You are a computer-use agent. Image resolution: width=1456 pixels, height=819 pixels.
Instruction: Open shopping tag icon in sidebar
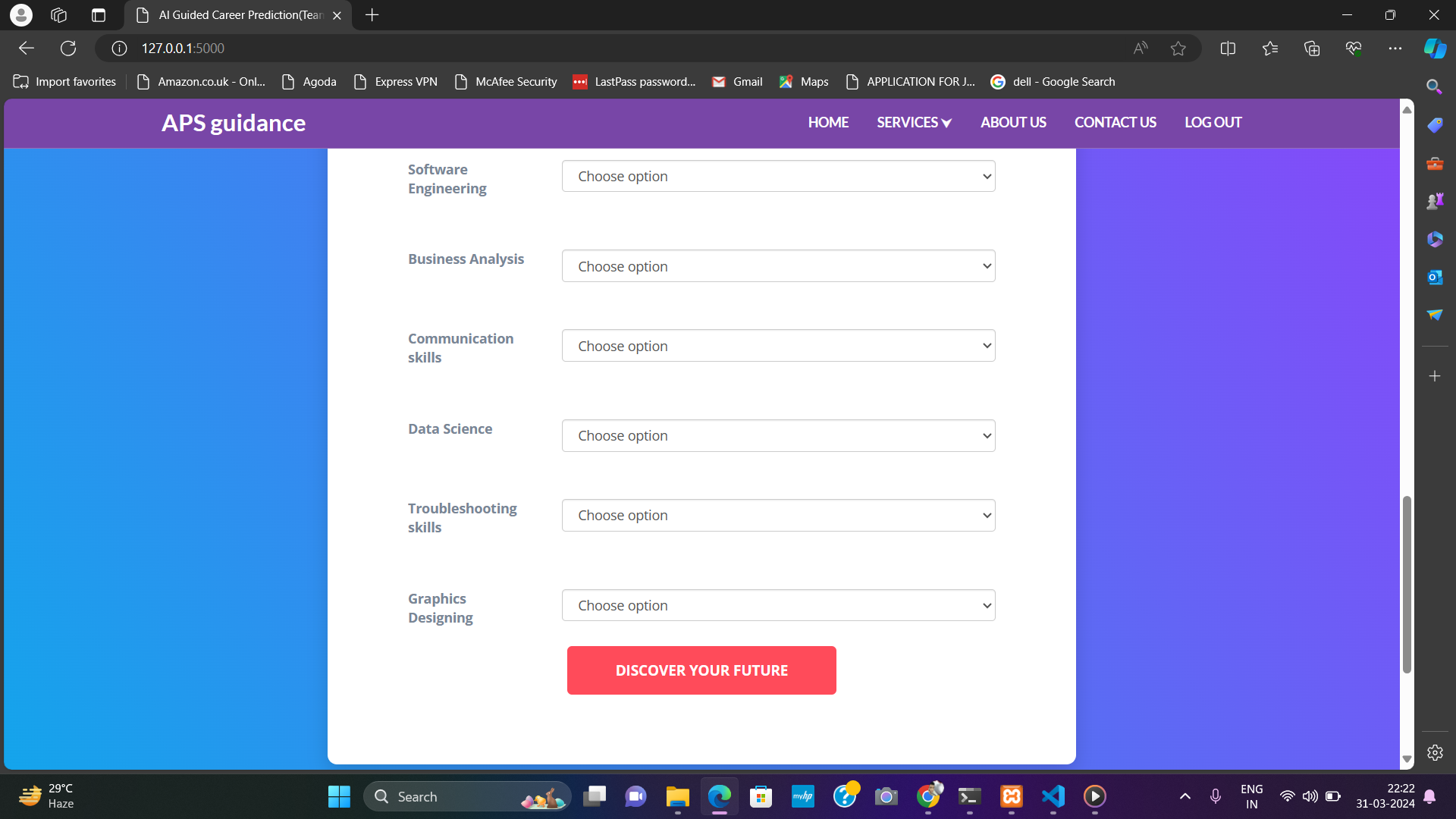[x=1434, y=125]
